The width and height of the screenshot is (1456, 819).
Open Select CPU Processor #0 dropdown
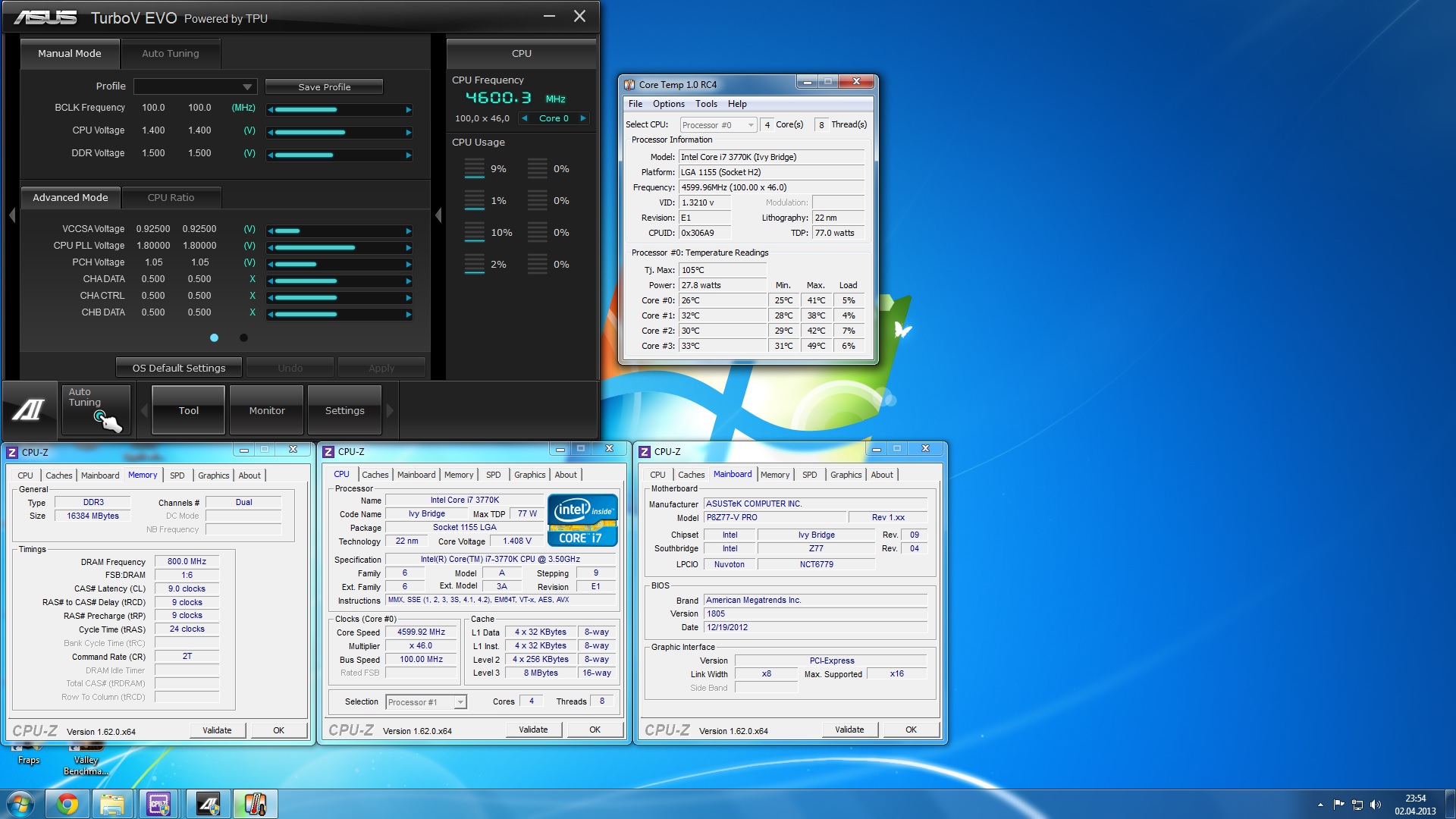[x=717, y=125]
